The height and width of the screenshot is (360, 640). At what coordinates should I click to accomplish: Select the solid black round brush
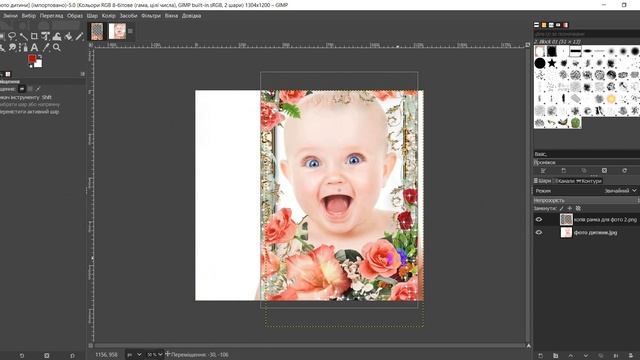[x=540, y=63]
